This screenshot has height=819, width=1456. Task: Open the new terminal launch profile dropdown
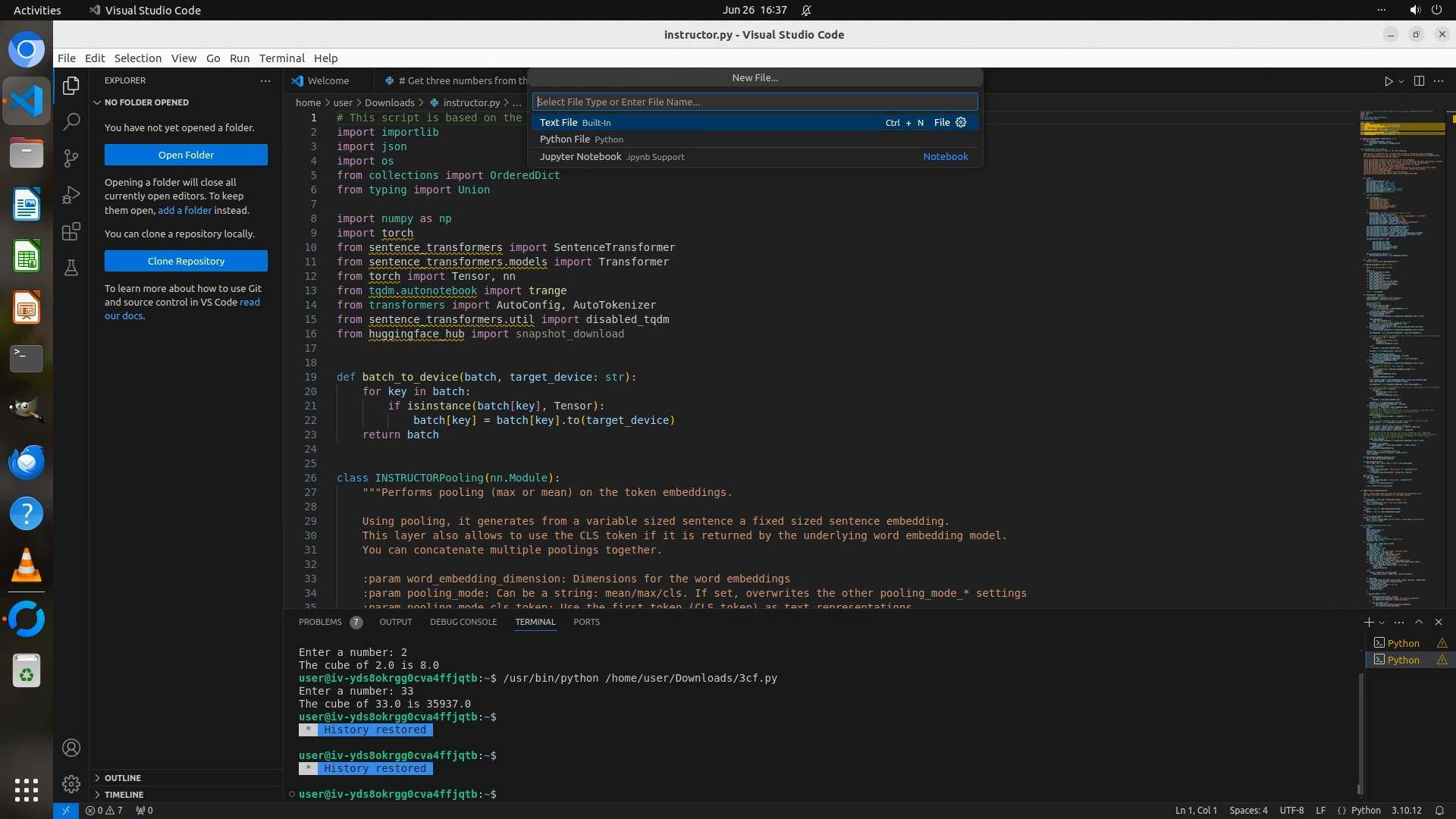tap(1382, 623)
